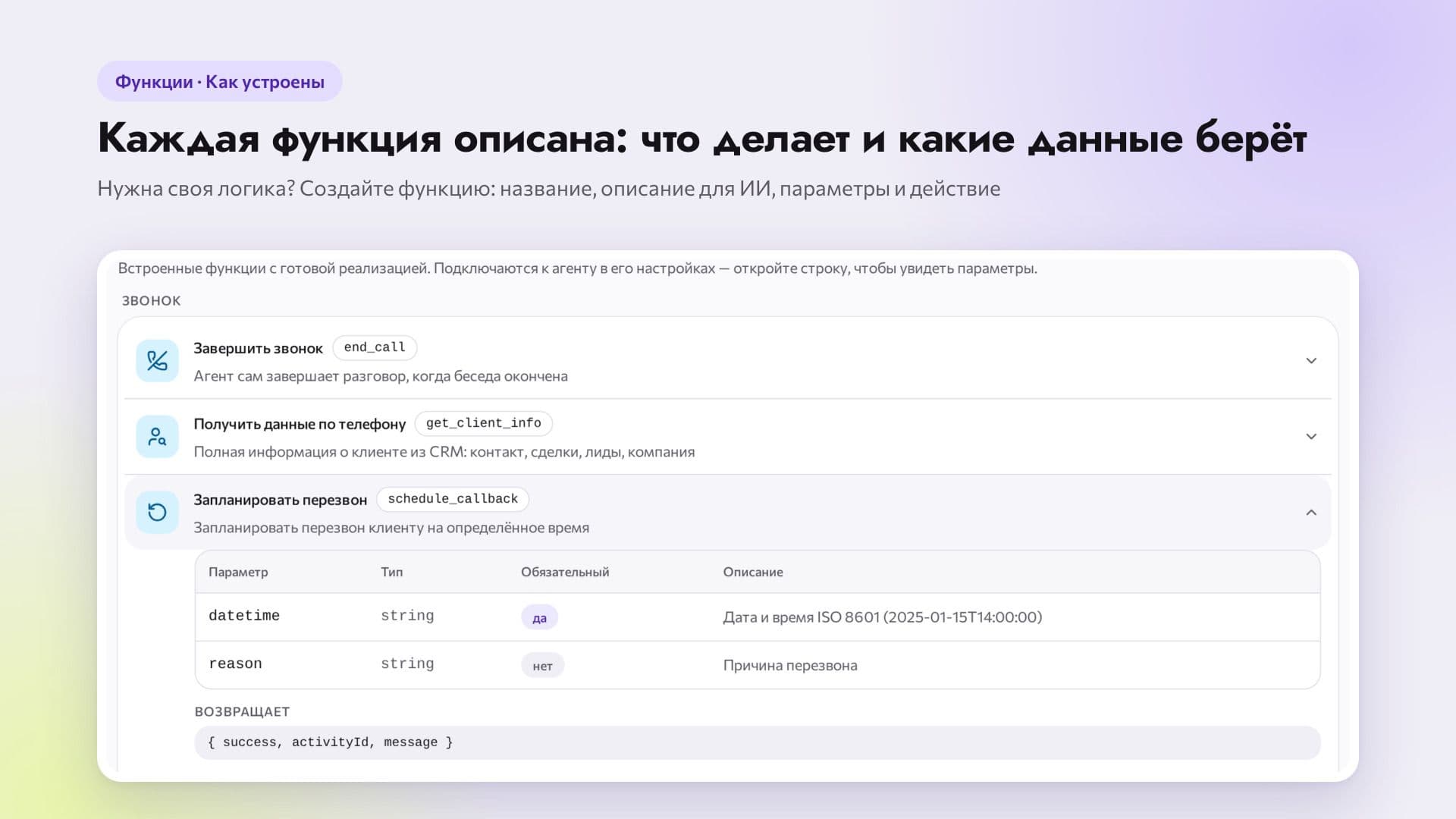Click the string type in reason row
Image resolution: width=1456 pixels, height=819 pixels.
click(x=407, y=664)
